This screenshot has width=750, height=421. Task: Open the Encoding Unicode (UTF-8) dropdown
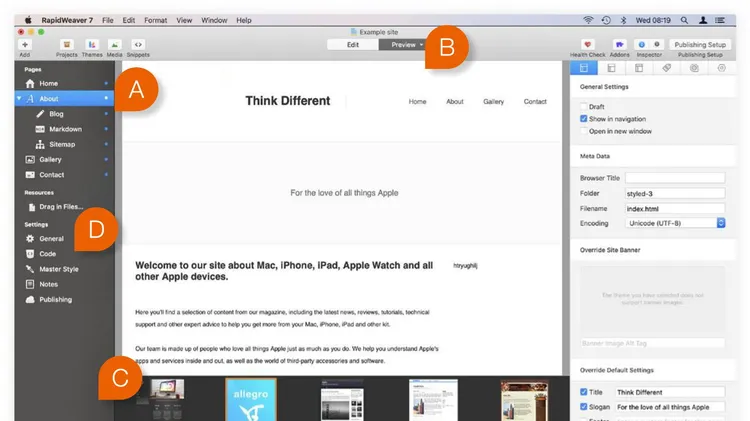675,223
